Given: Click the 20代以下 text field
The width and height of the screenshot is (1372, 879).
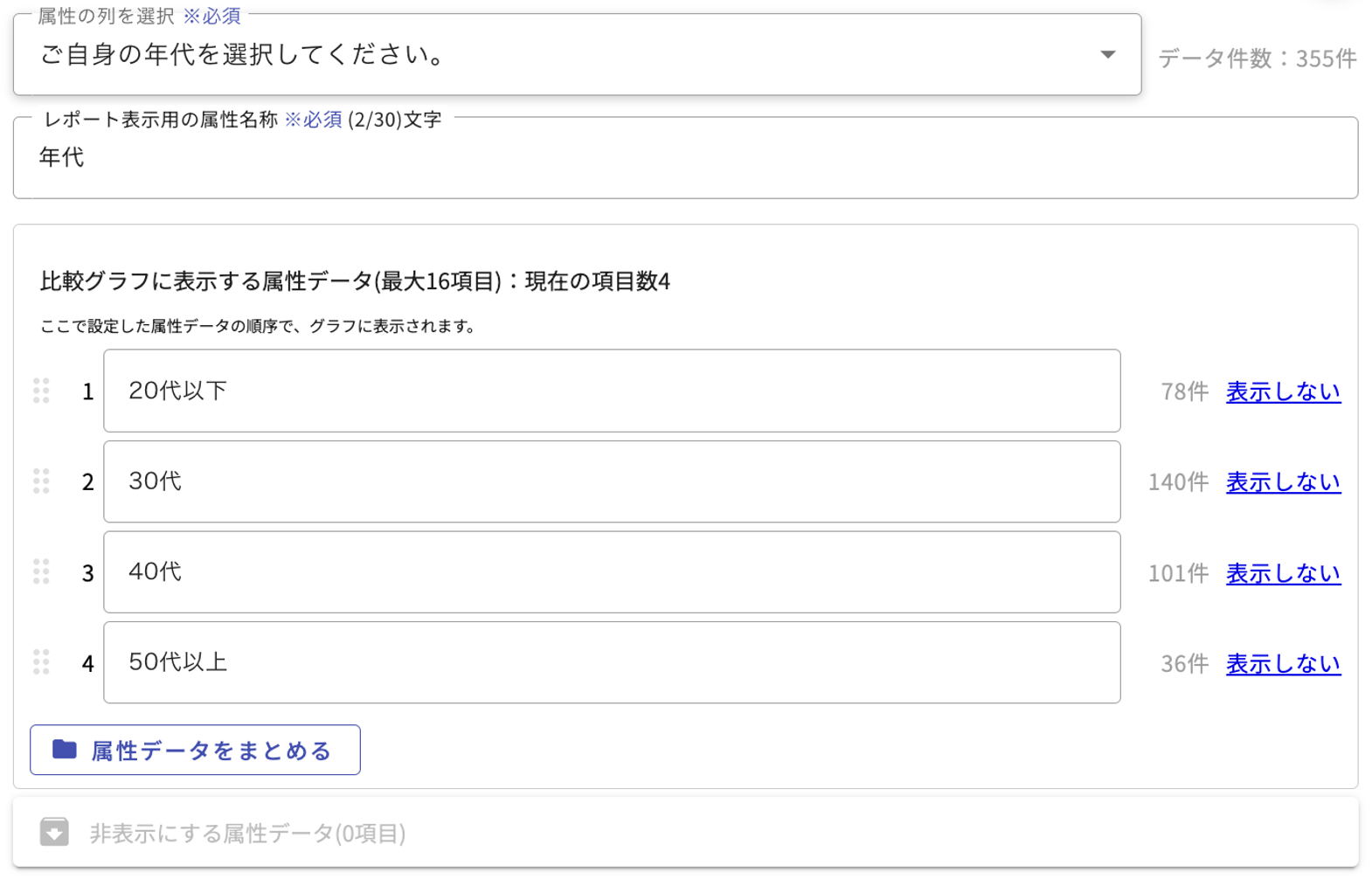Looking at the screenshot, I should (612, 391).
